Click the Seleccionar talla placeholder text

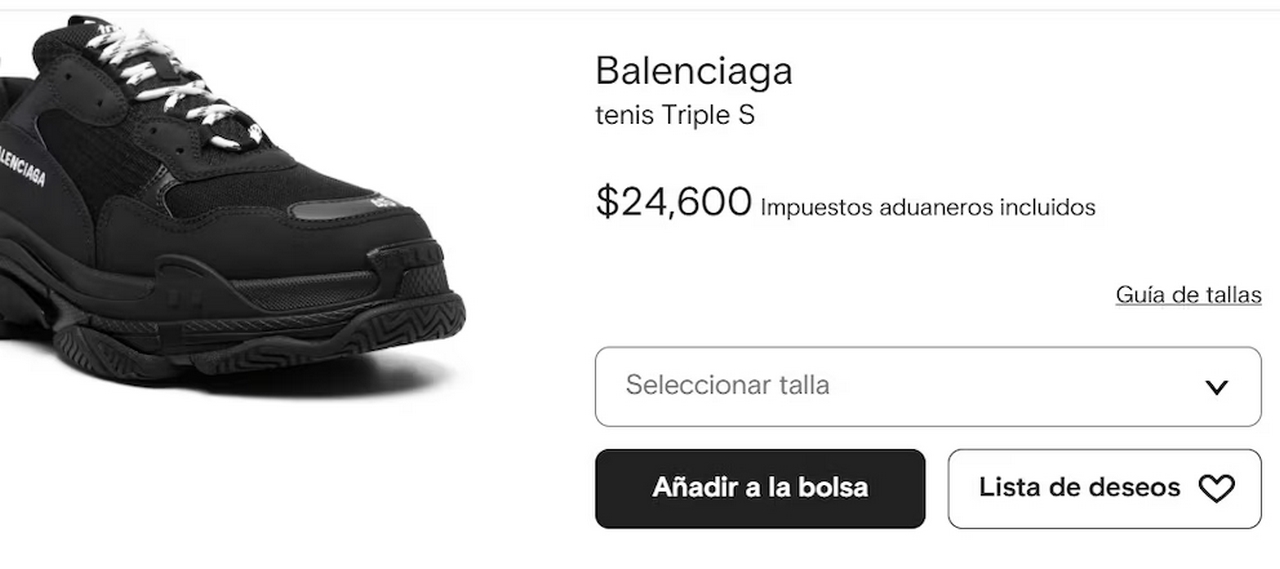coord(727,385)
